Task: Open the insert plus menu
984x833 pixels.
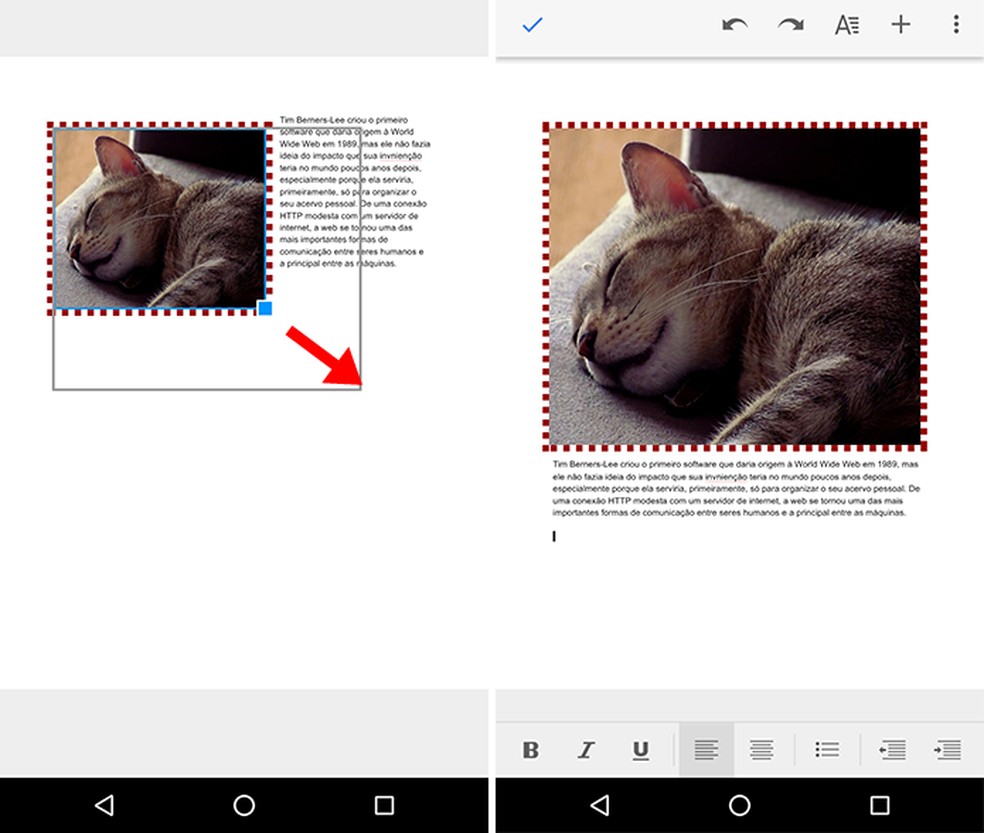Action: 901,25
